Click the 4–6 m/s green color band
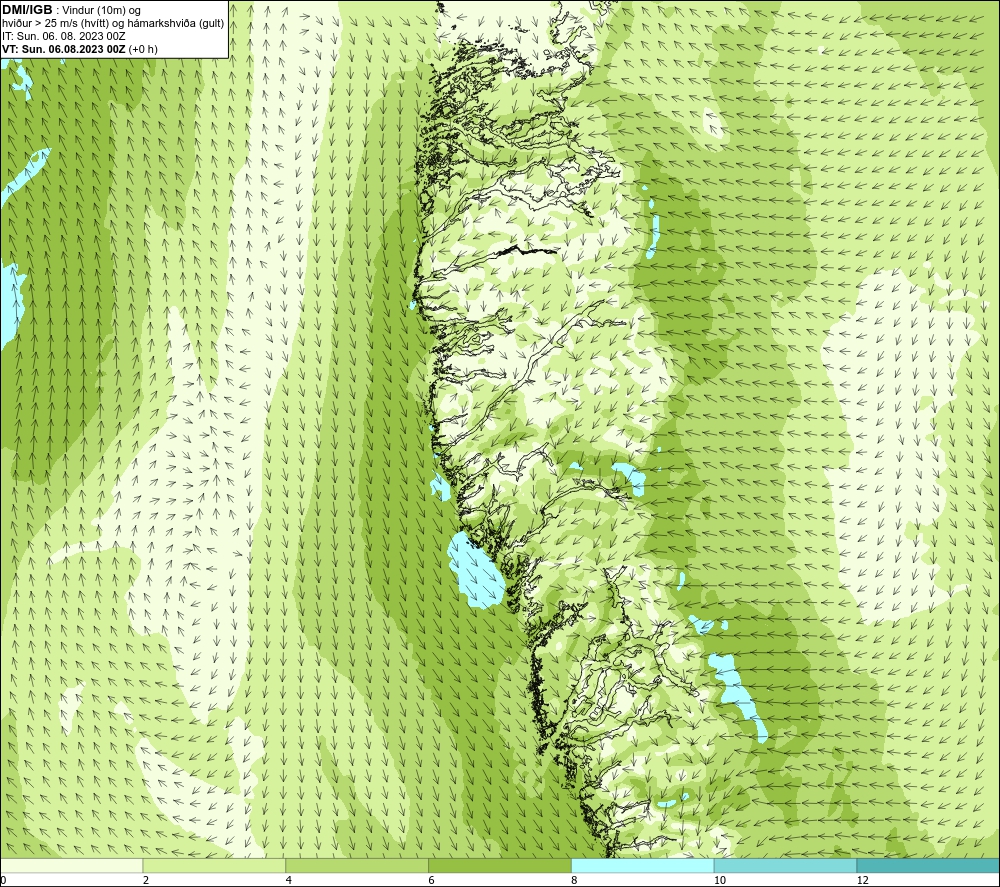 [x=357, y=865]
